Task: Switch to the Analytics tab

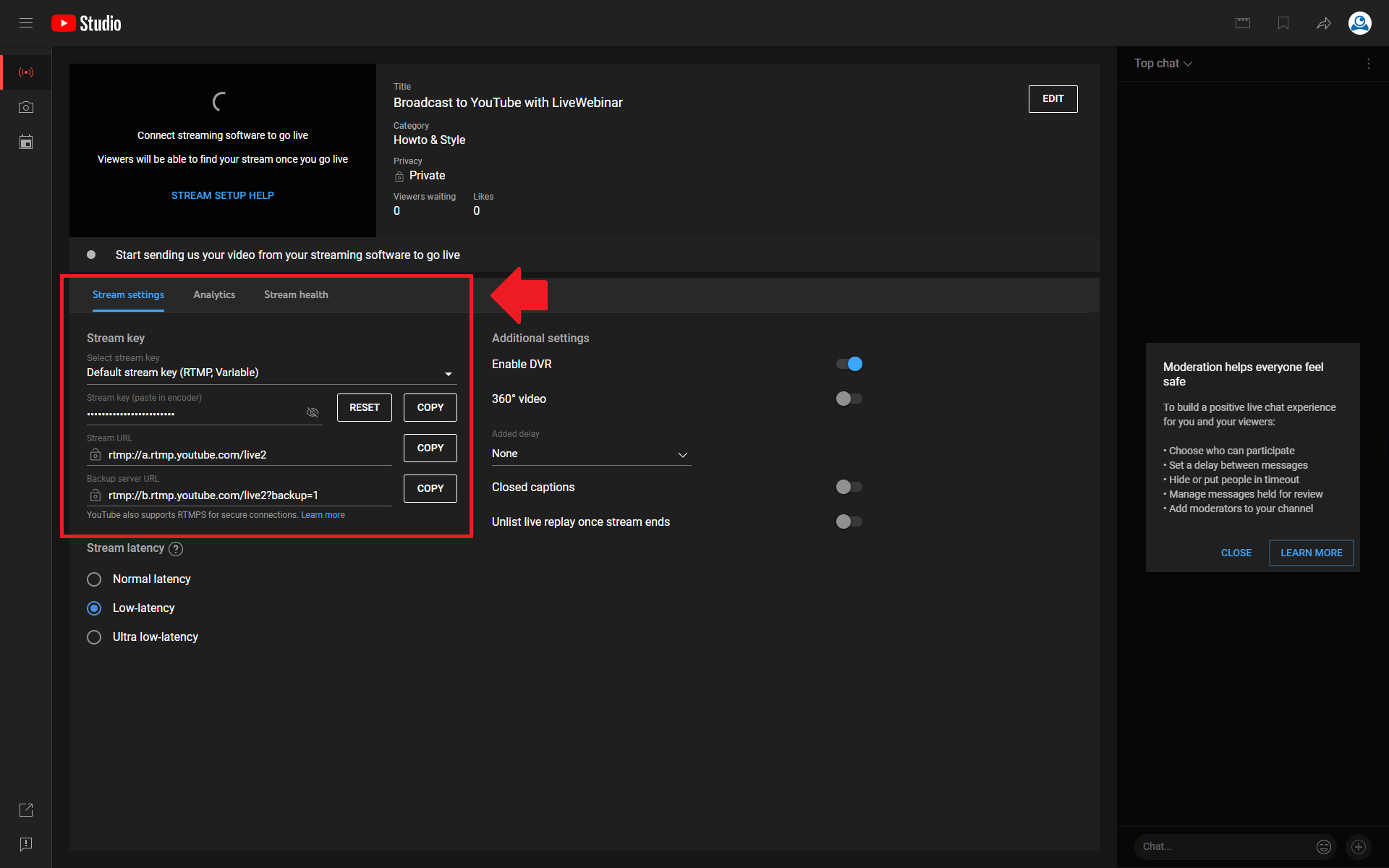Action: pos(214,294)
